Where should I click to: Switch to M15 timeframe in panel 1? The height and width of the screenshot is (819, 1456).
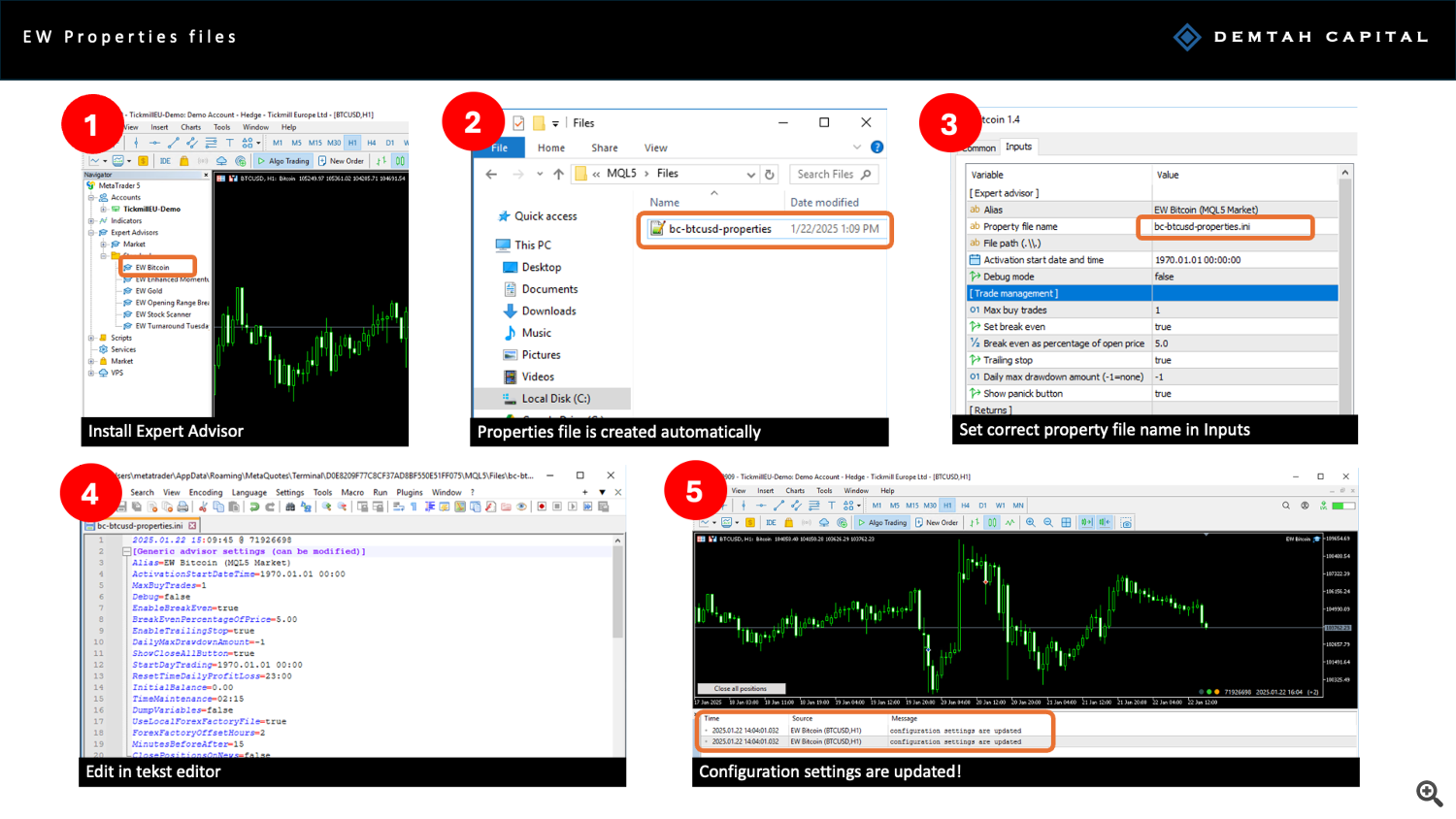pyautogui.click(x=314, y=143)
